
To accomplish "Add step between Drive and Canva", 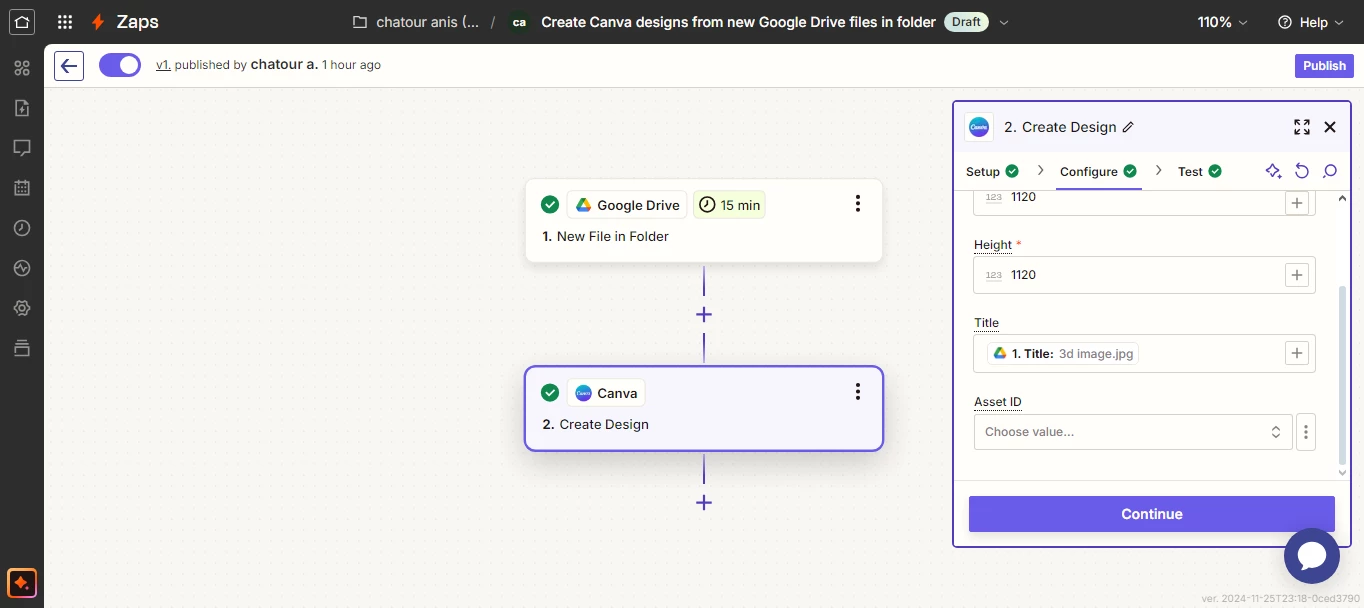I will point(704,314).
